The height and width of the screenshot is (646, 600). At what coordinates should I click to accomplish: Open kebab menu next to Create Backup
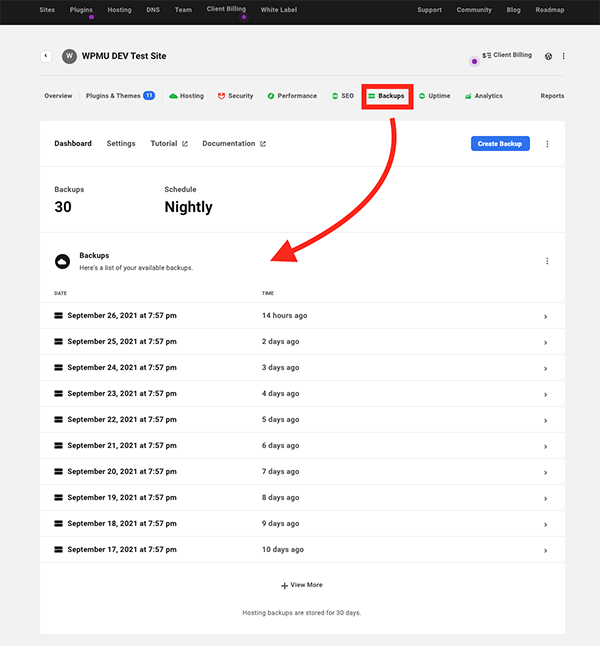point(547,144)
